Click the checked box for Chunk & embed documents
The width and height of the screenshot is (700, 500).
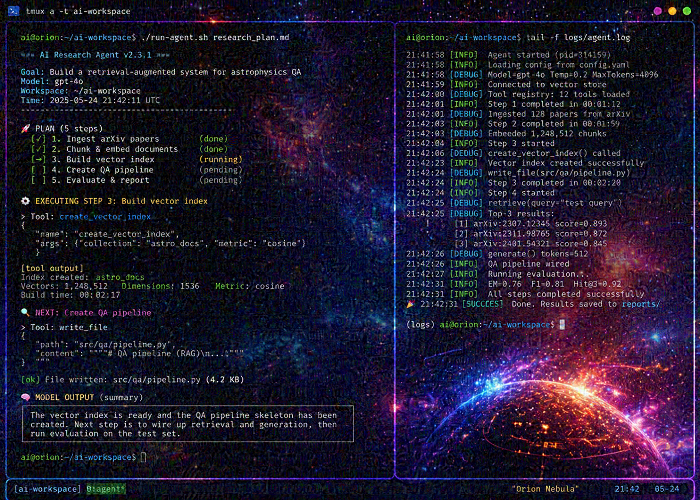(x=38, y=149)
